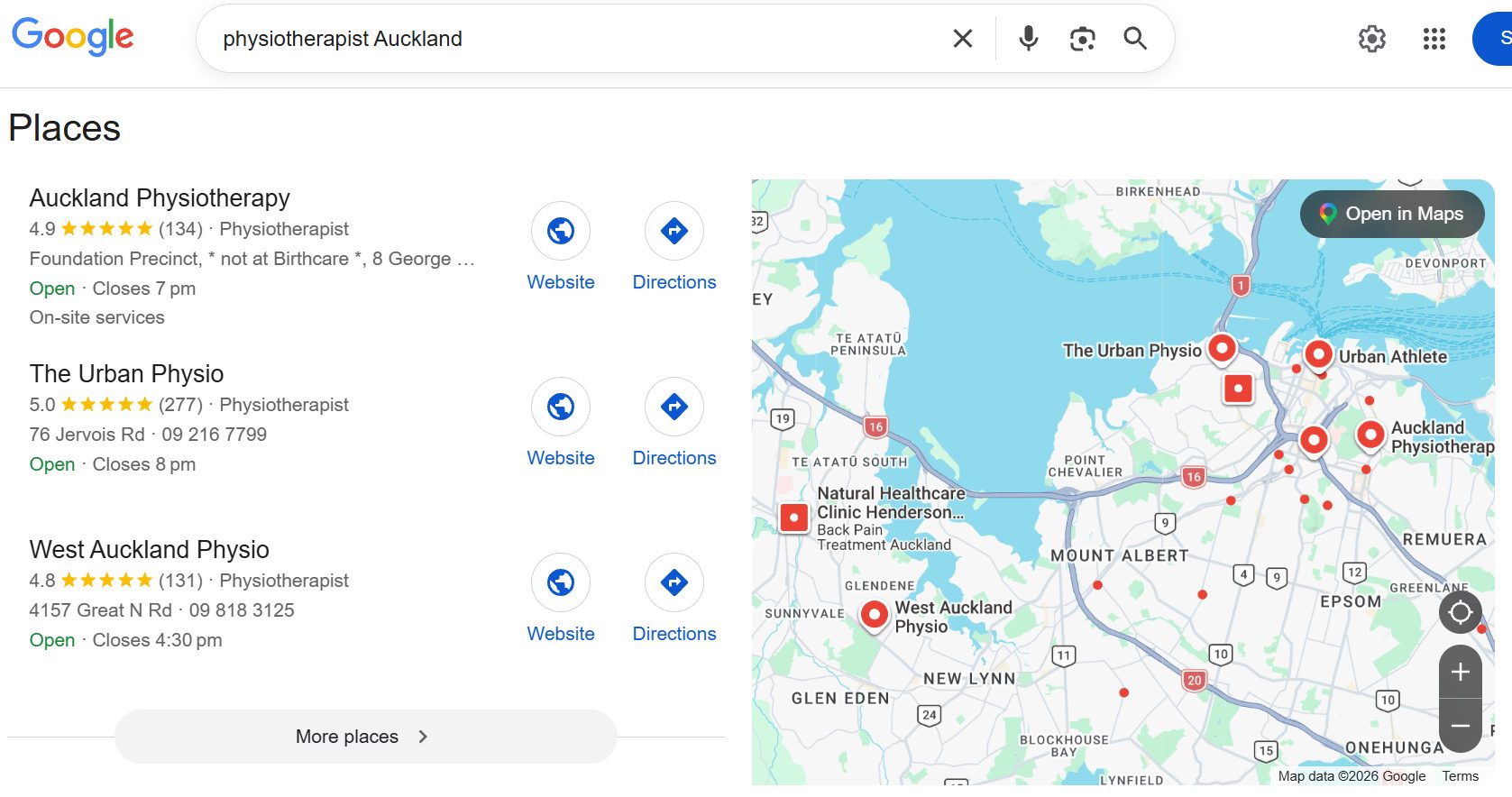Open West Auckland Physio listing title
The image size is (1512, 797).
[150, 550]
